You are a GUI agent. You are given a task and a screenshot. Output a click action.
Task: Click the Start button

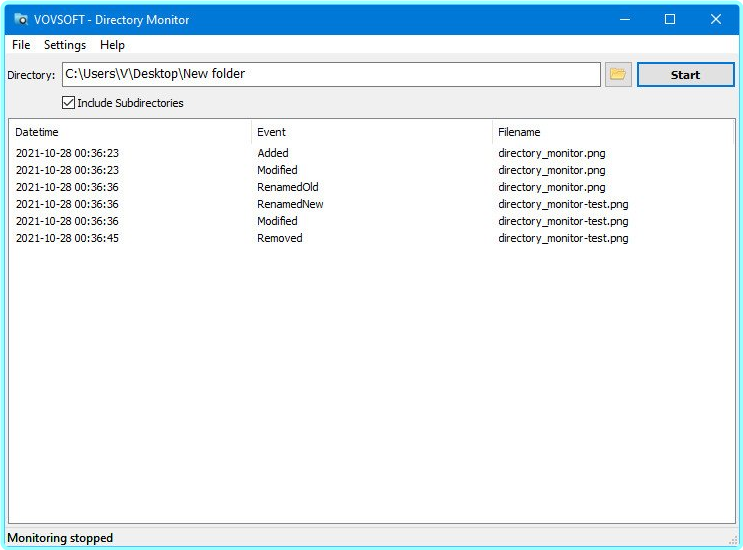tap(685, 75)
